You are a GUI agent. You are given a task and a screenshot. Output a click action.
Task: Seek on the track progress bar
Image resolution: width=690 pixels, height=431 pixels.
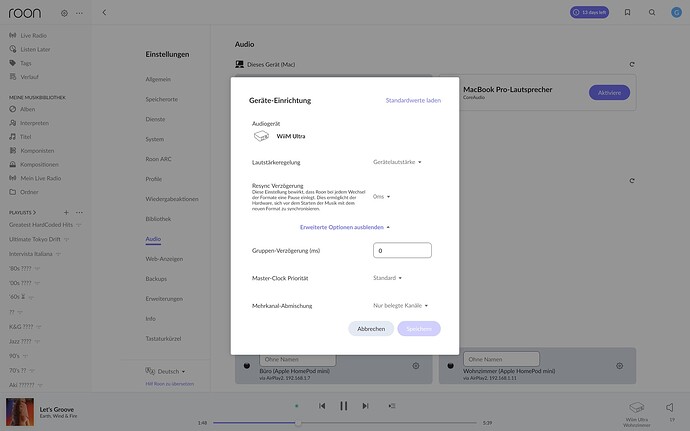point(345,423)
